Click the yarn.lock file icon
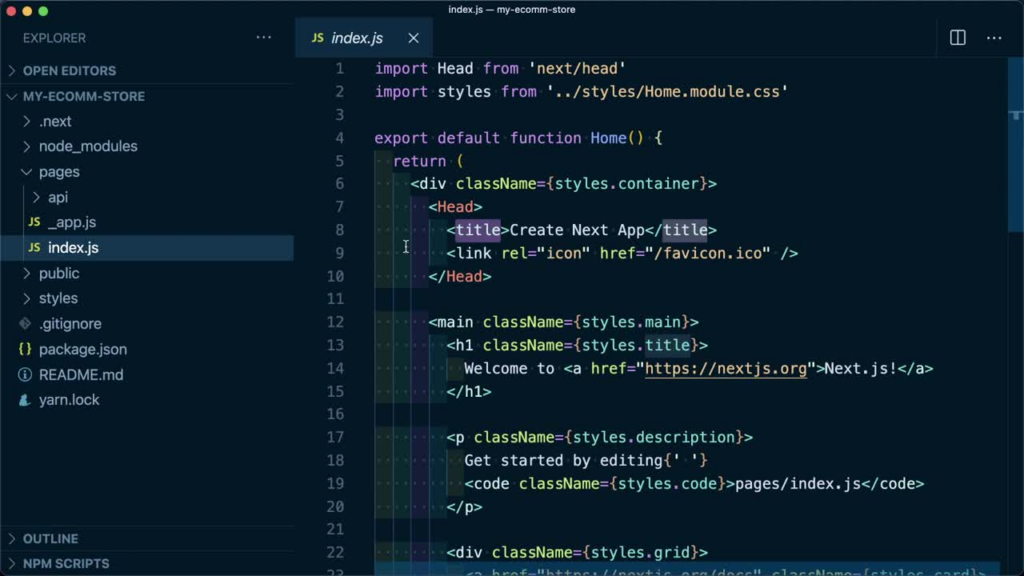 pos(25,400)
